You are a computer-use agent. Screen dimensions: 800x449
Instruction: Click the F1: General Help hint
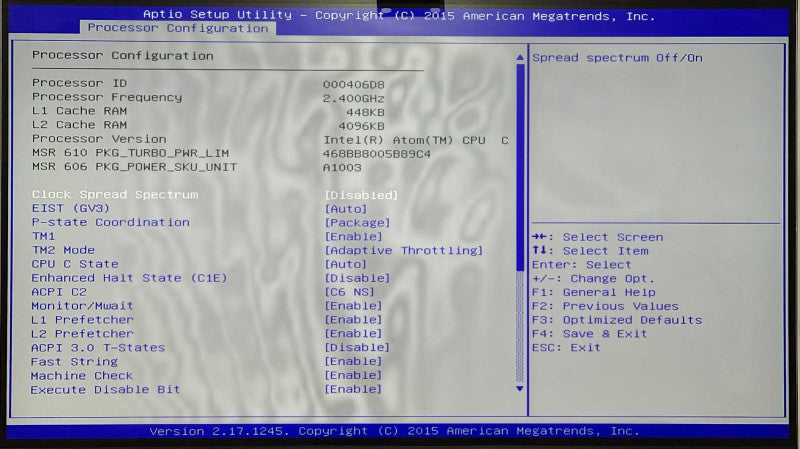593,292
